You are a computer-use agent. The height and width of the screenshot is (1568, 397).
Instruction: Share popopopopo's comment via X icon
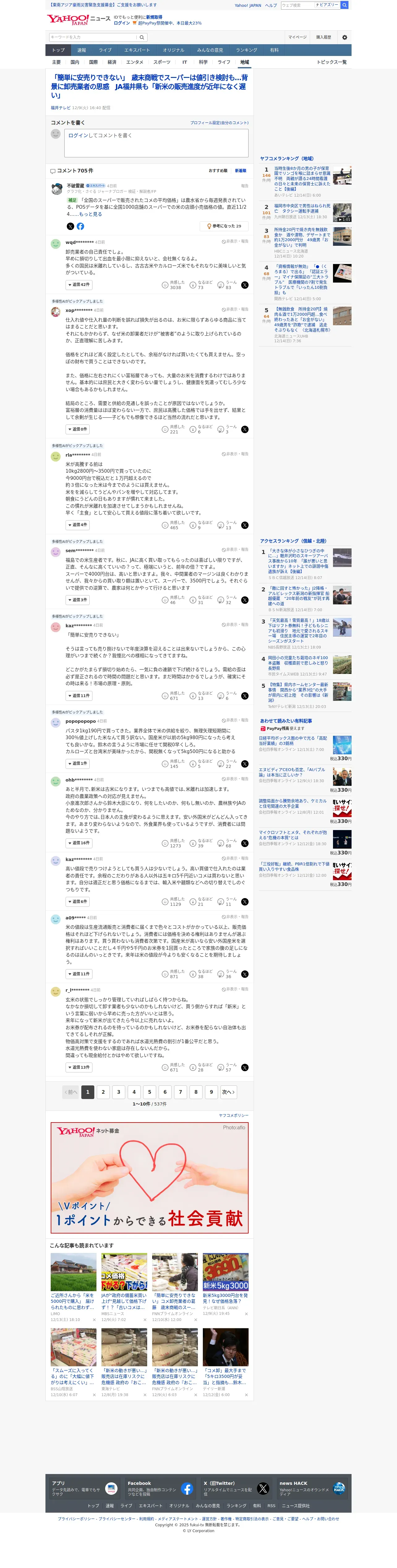tap(245, 764)
